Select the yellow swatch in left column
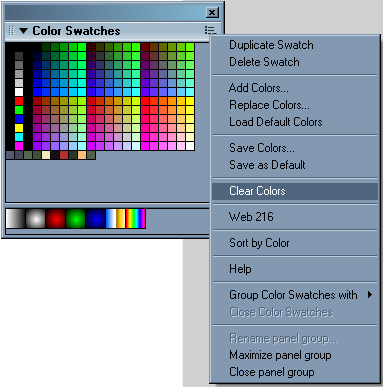383x387 pixels. tap(19, 128)
